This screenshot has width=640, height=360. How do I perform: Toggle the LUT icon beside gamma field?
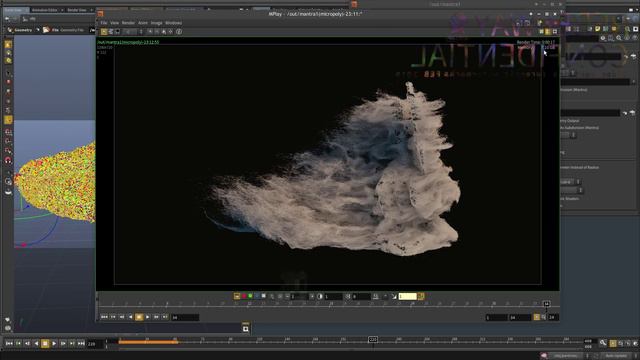pyautogui.click(x=421, y=296)
